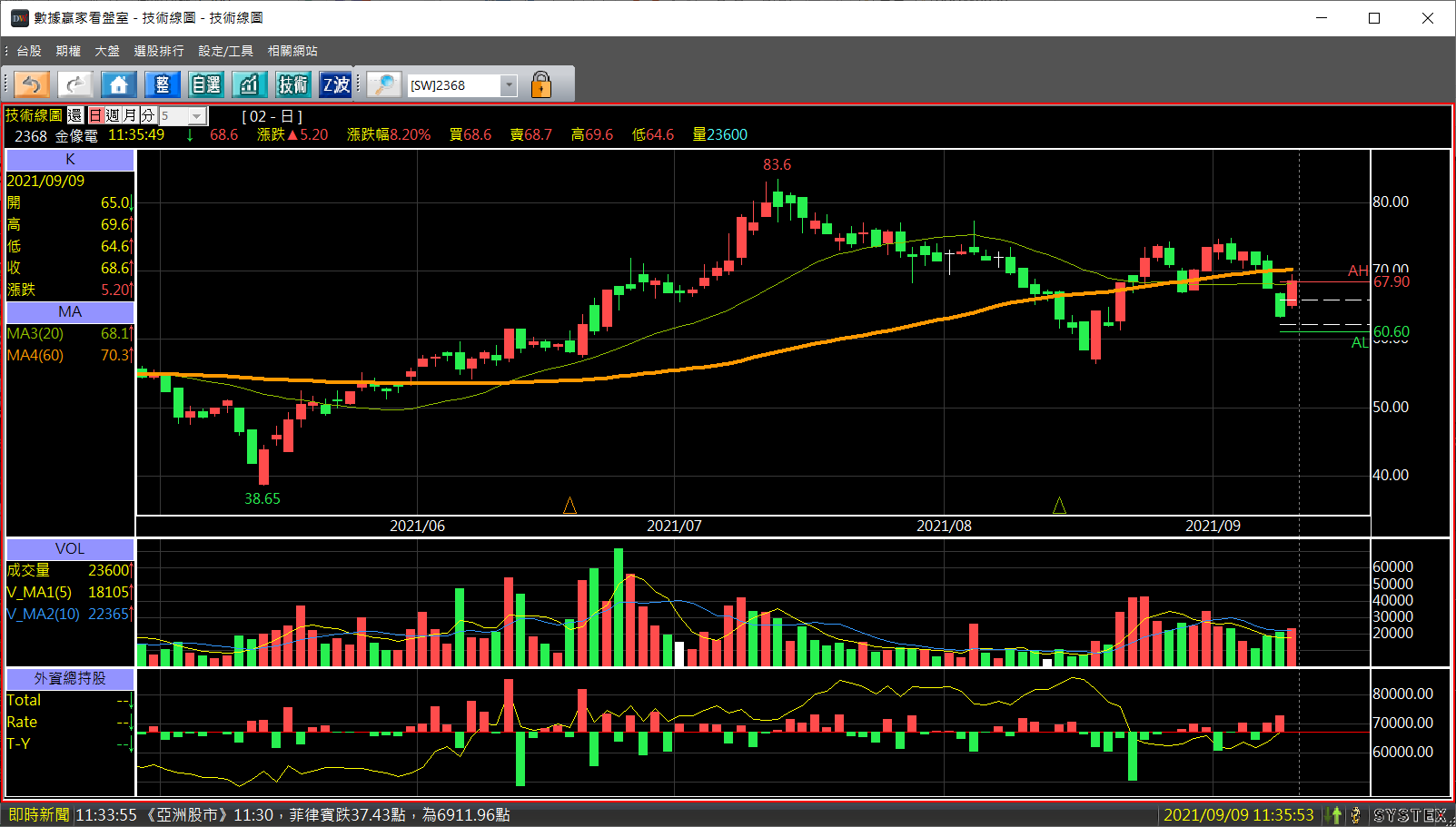Open the 大盤 menu
This screenshot has height=827, width=1456.
[107, 51]
